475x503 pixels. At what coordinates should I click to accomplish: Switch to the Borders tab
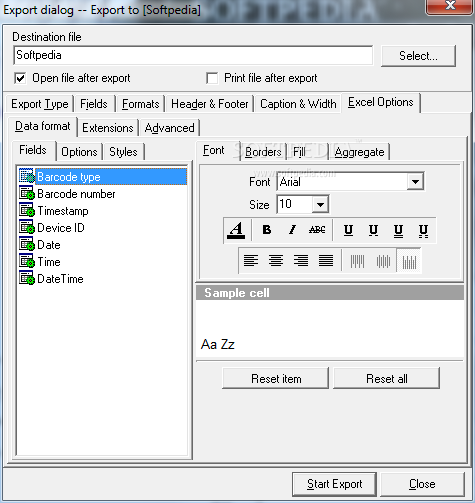[x=263, y=152]
